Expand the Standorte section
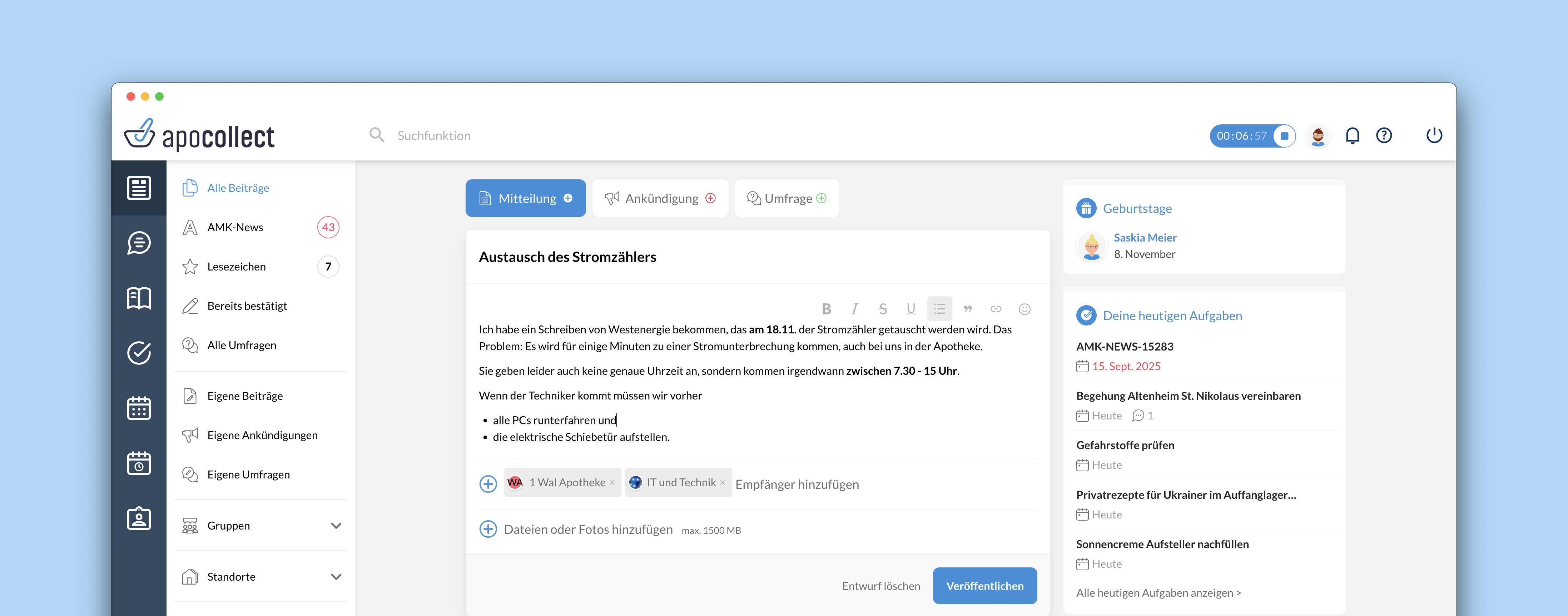 [x=336, y=577]
